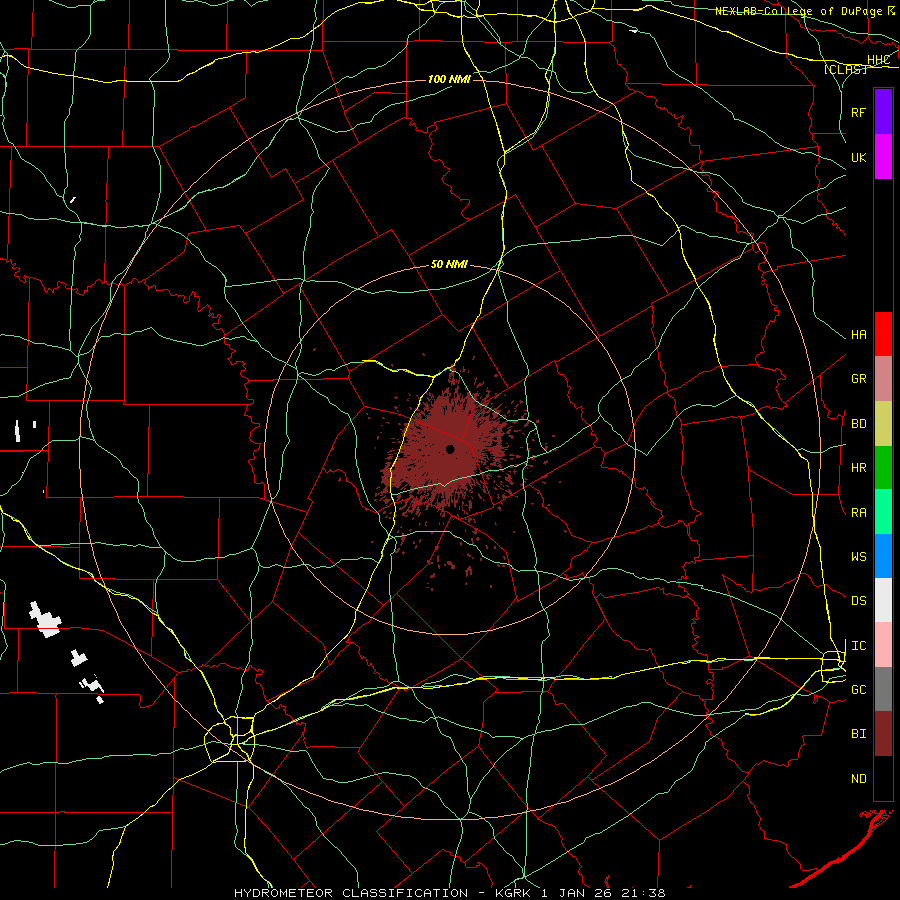Select the BD yellow legend block
This screenshot has width=900, height=900.
883,424
